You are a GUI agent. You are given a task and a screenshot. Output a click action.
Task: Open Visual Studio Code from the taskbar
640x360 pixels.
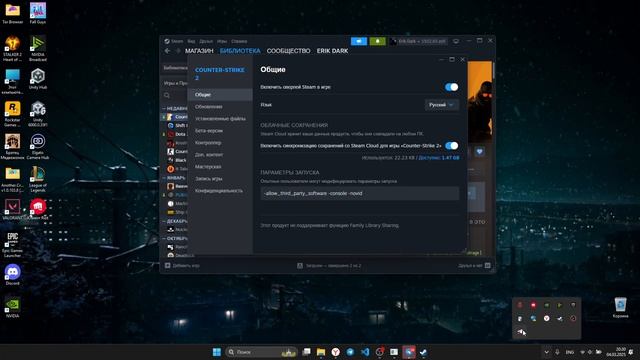pyautogui.click(x=365, y=352)
